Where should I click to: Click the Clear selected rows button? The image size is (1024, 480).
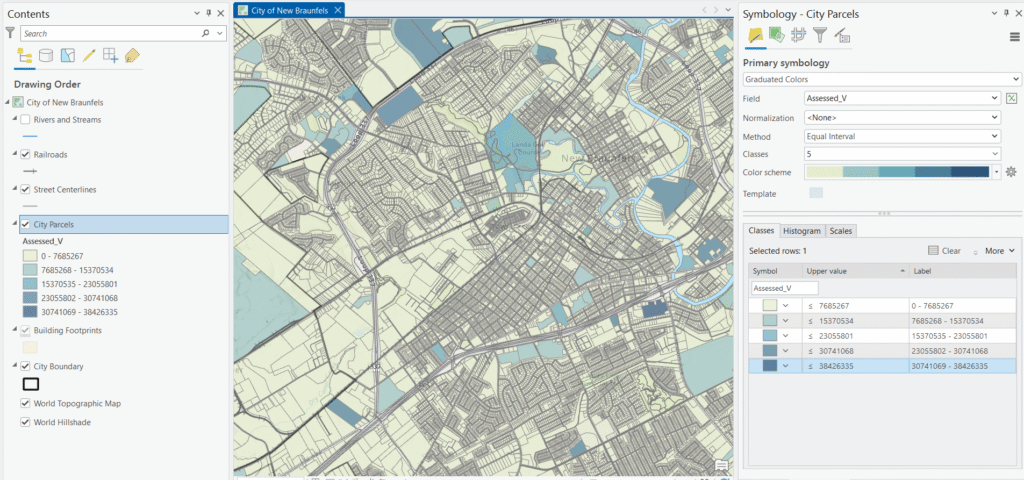click(x=944, y=251)
